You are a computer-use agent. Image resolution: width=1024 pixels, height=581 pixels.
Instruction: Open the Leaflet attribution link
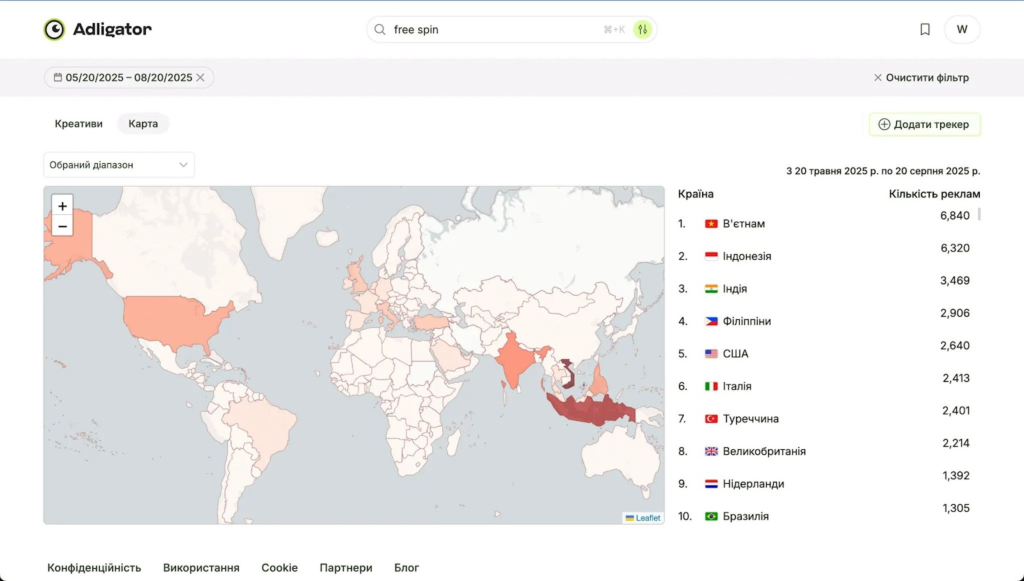(x=647, y=518)
